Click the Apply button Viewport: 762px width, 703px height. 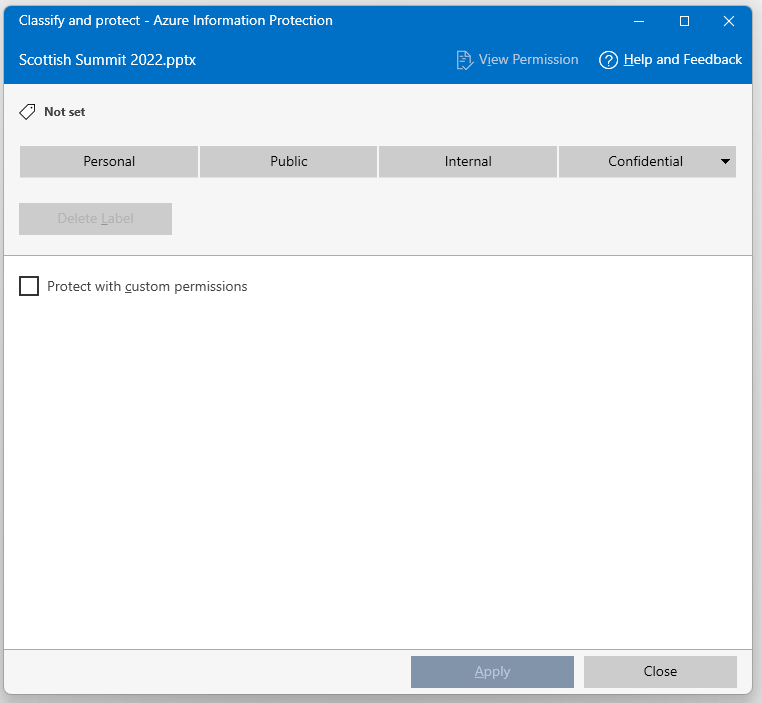click(492, 672)
